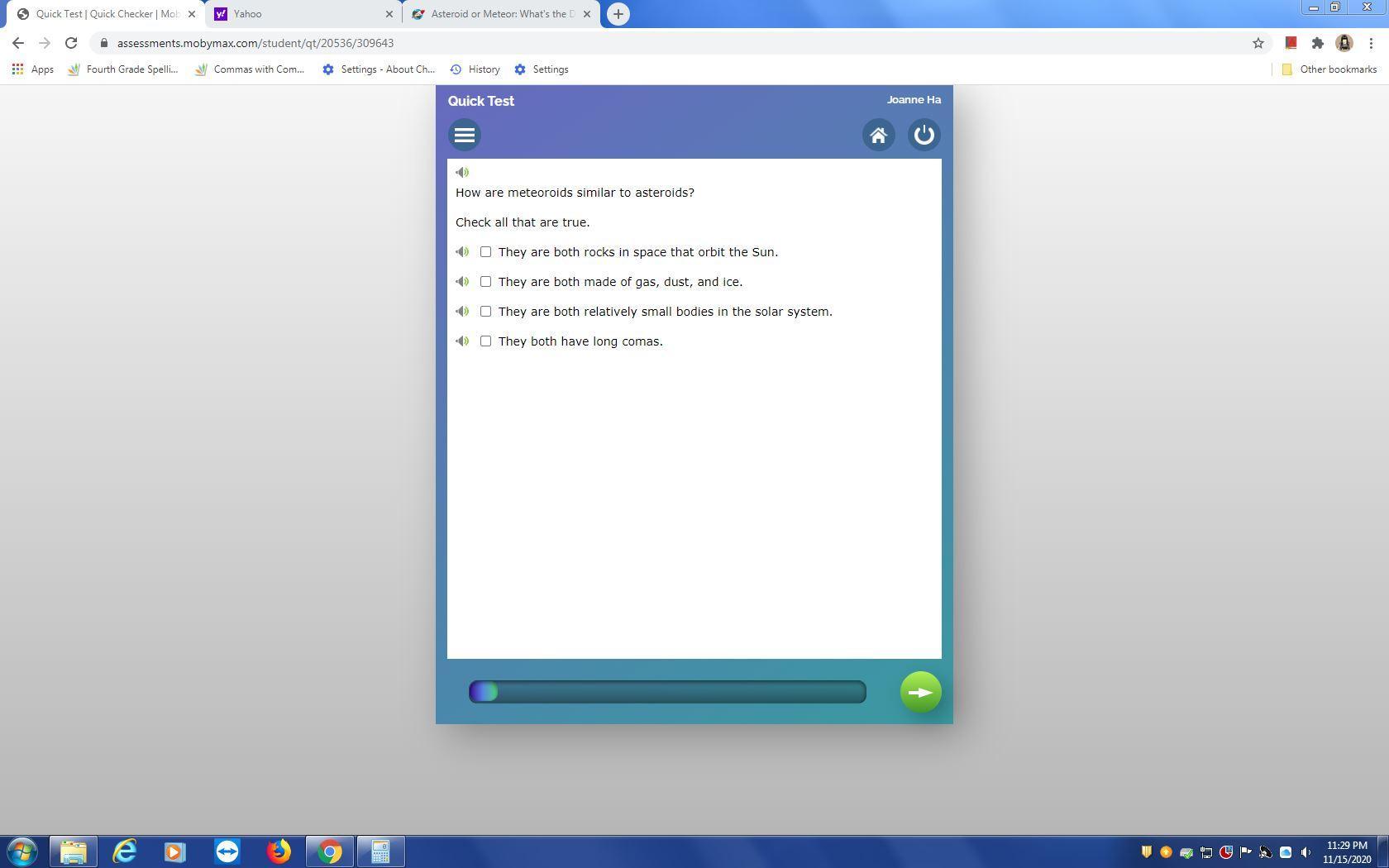Image resolution: width=1389 pixels, height=868 pixels.
Task: Click the power sign-out icon
Action: [x=924, y=135]
